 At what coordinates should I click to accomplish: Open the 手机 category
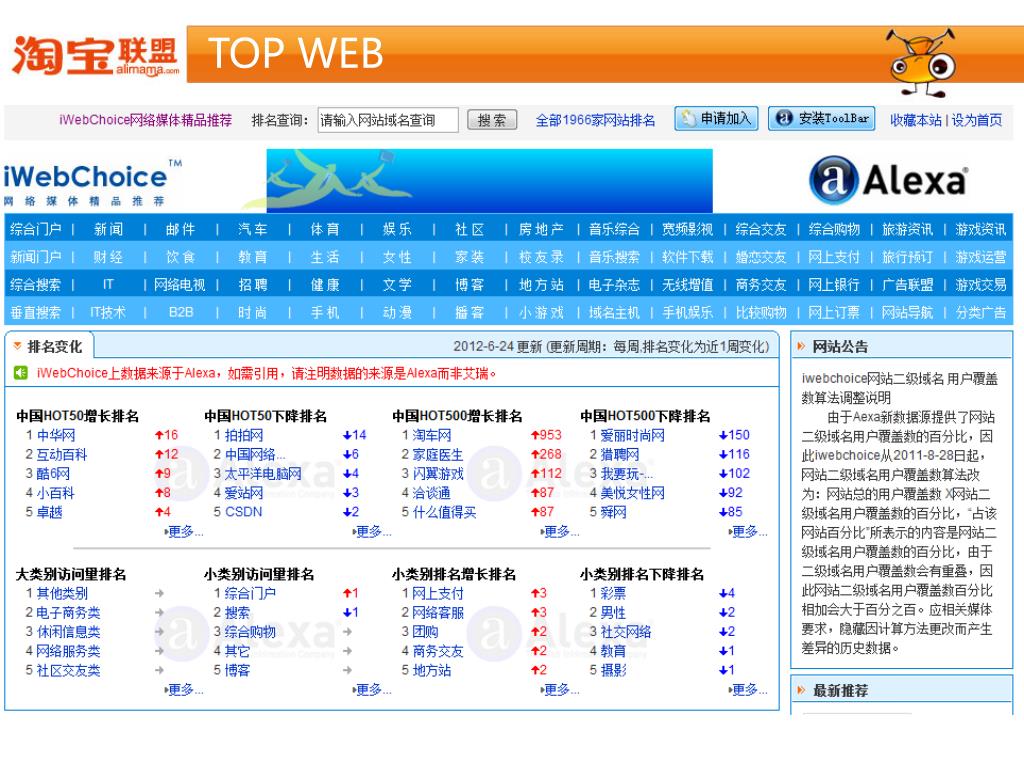(x=325, y=313)
